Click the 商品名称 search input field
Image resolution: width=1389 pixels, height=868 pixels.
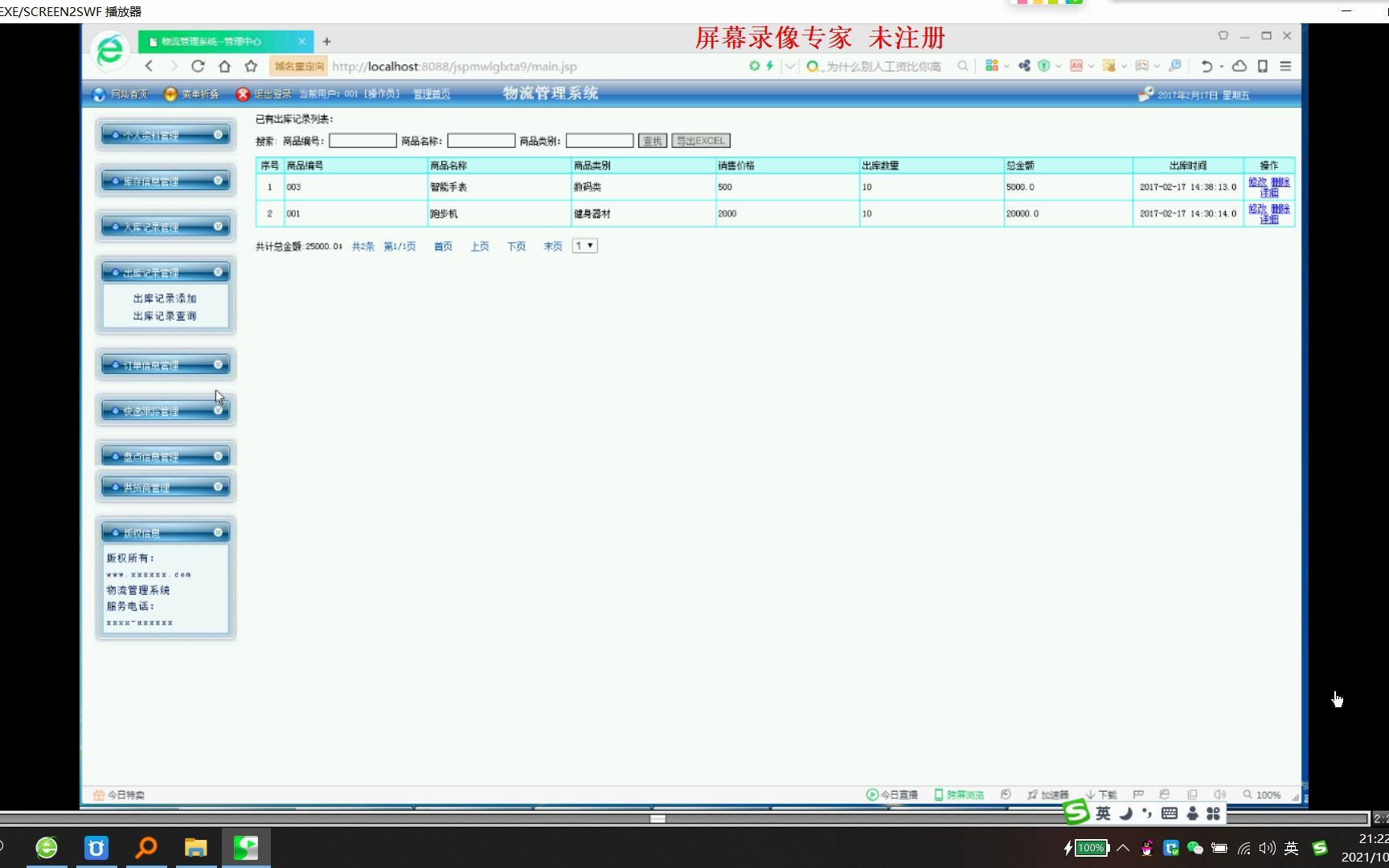480,140
